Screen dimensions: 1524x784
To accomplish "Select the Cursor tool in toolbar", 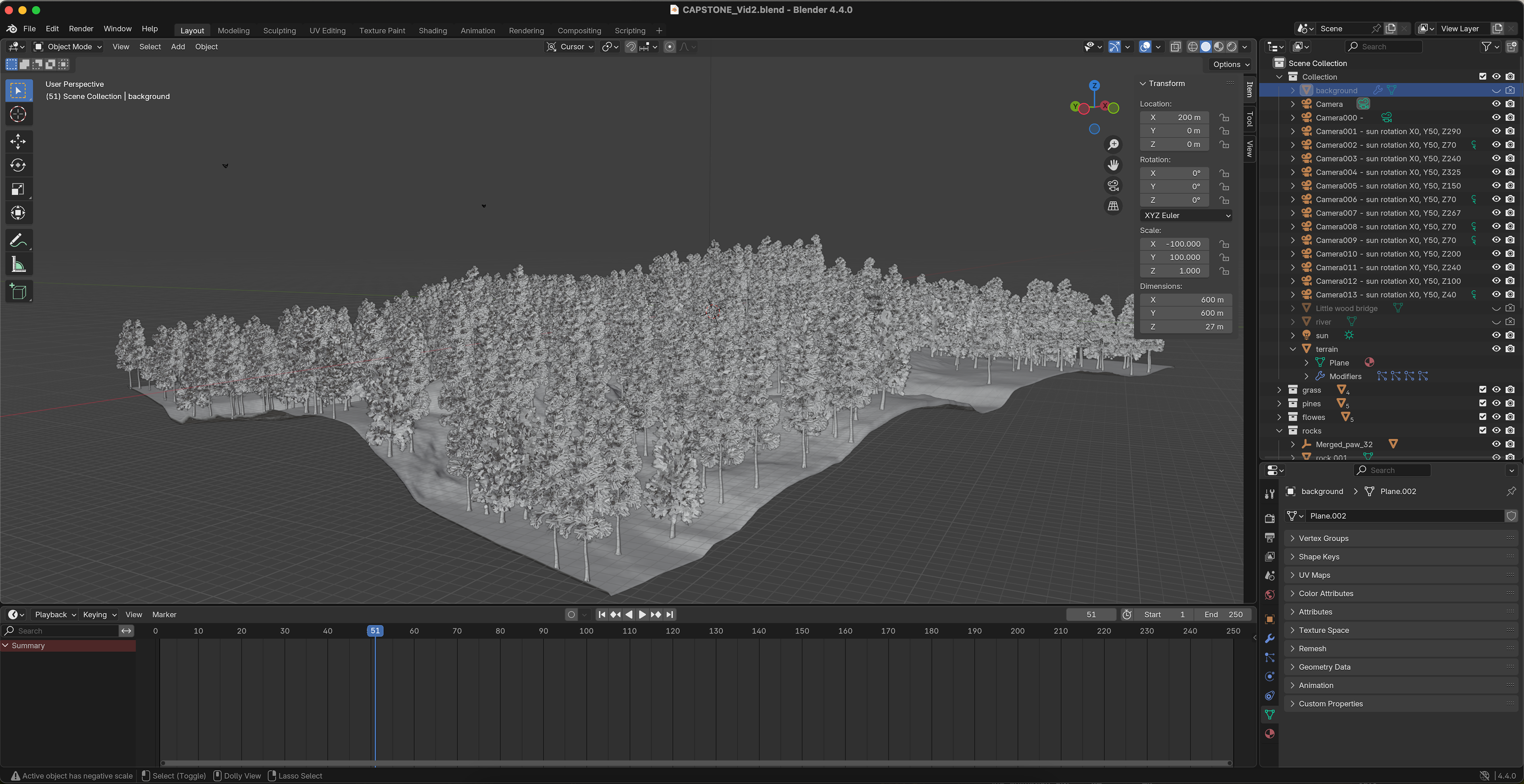I will pos(18,114).
